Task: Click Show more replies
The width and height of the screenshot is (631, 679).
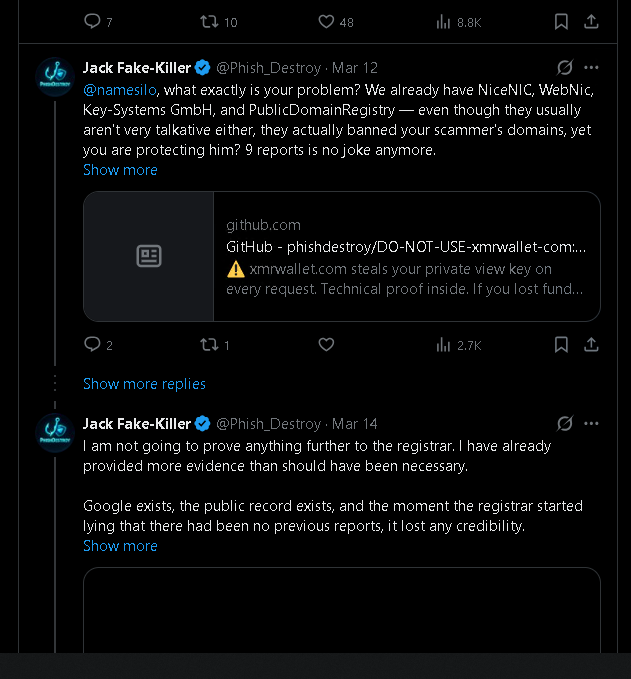Action: coord(144,384)
